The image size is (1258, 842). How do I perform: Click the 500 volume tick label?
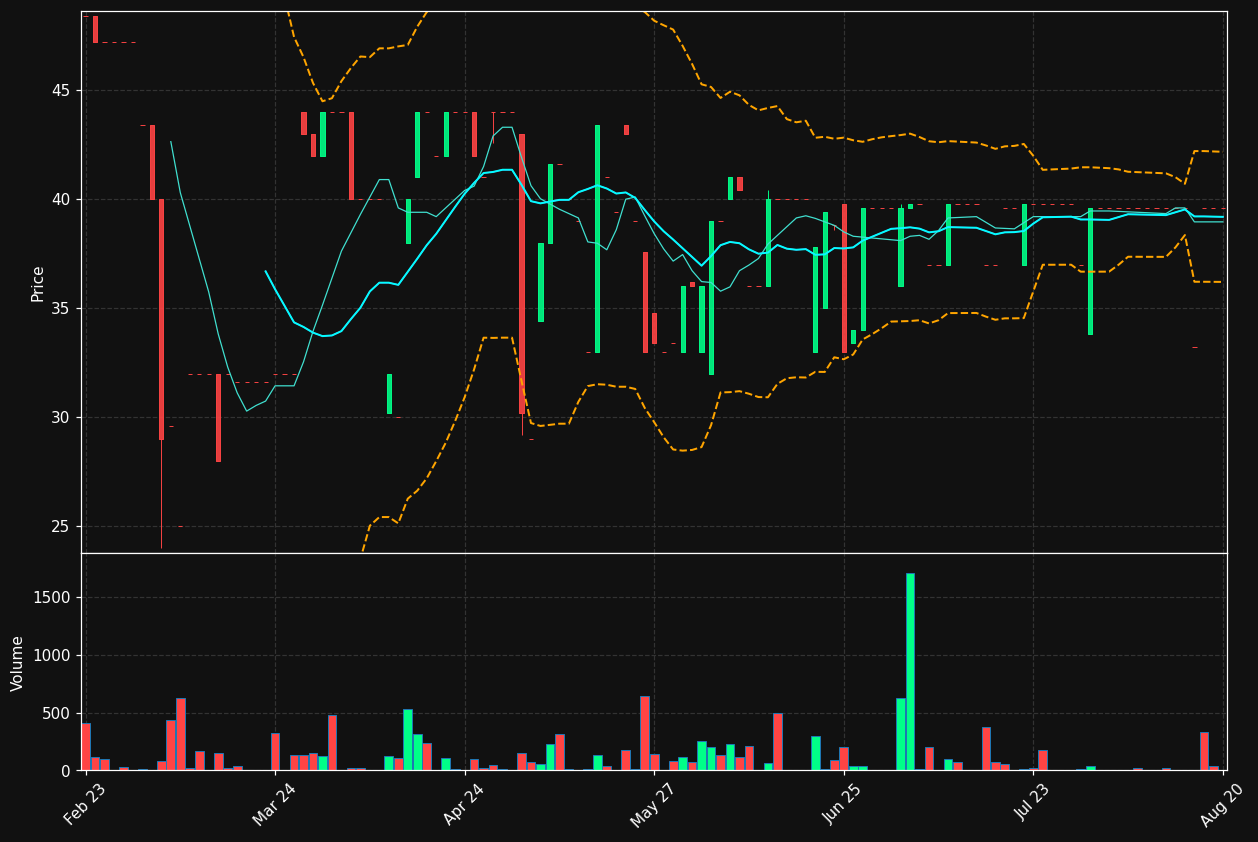point(59,714)
